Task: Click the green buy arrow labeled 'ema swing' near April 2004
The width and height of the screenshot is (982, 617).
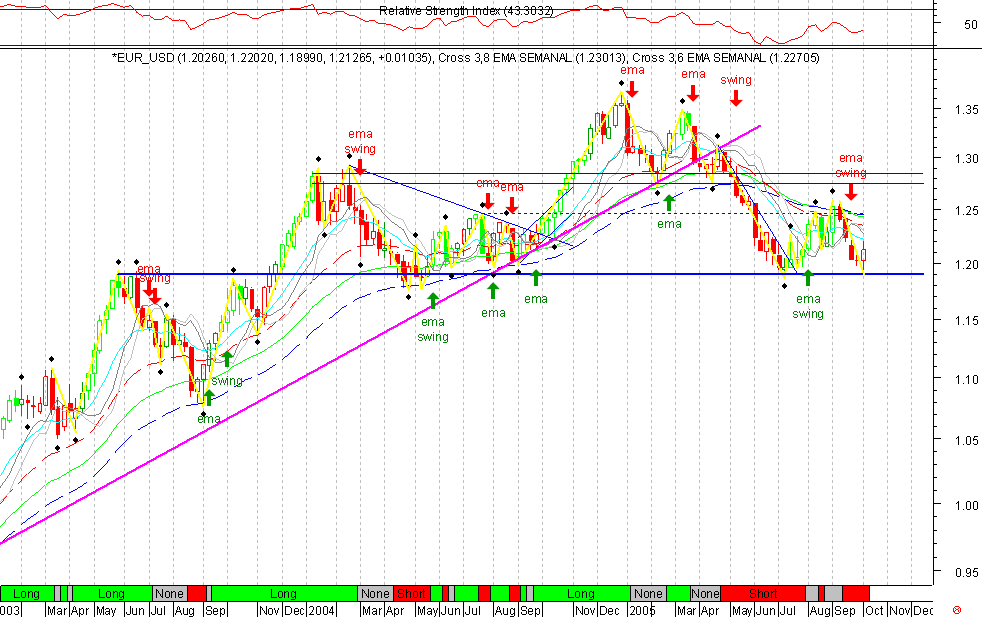Action: 431,300
